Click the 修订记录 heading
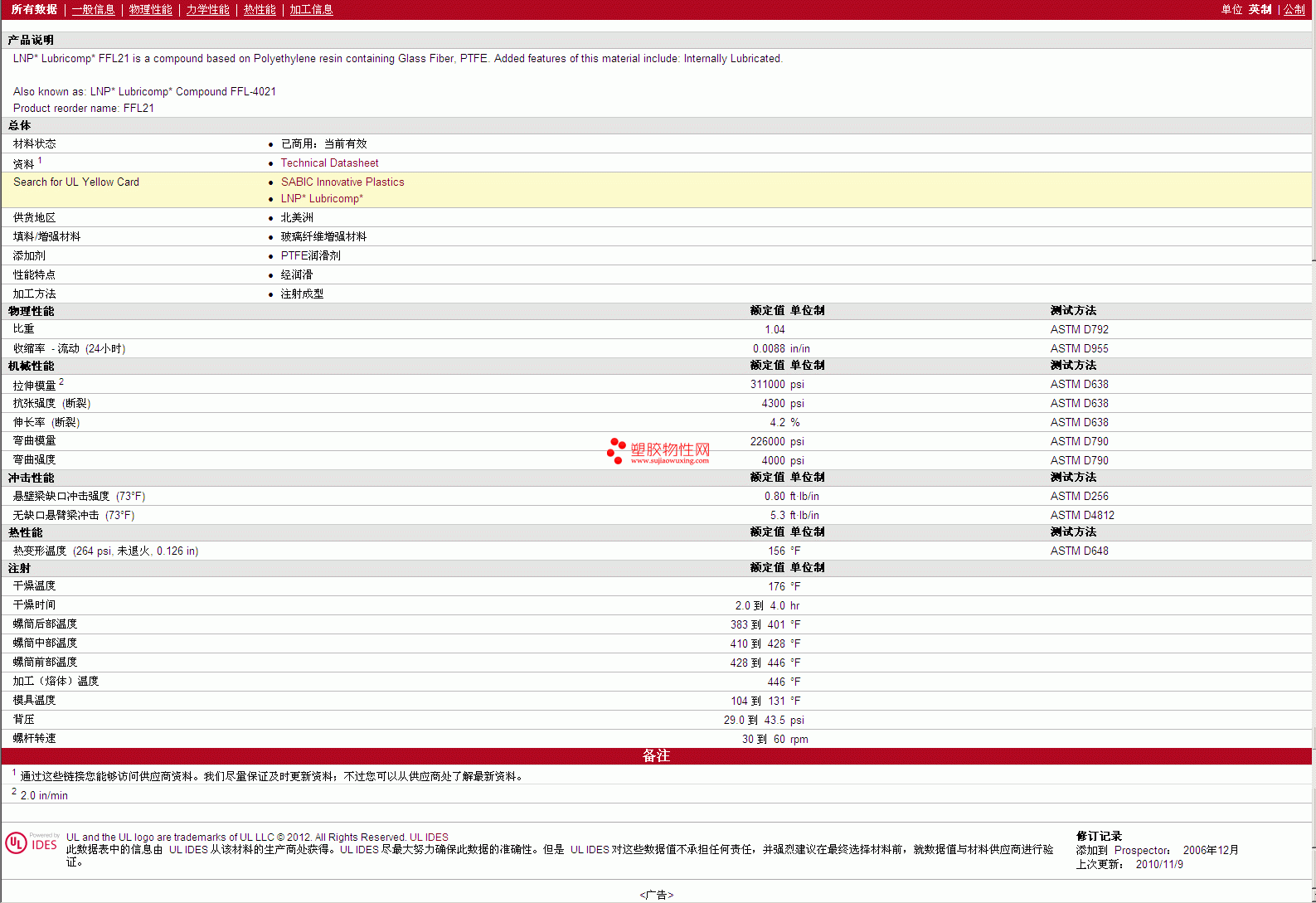 [x=1099, y=837]
